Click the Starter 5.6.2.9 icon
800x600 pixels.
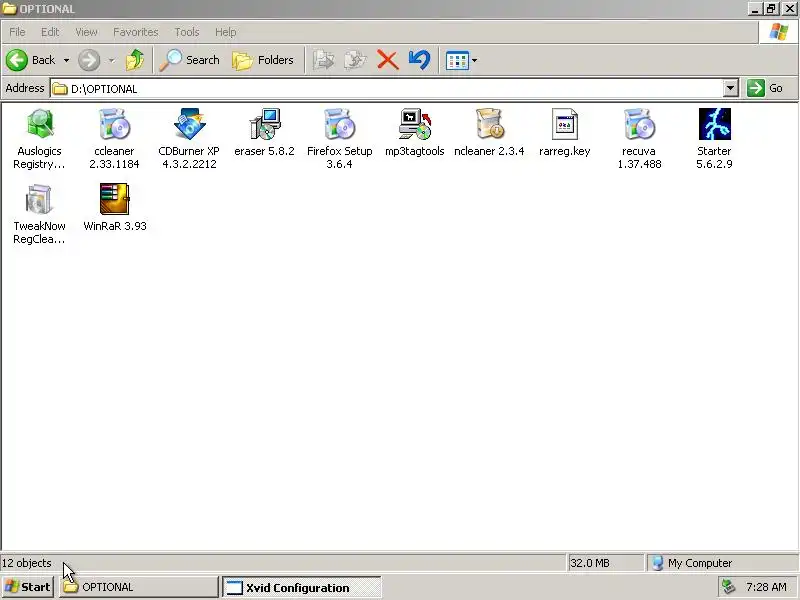coord(714,124)
